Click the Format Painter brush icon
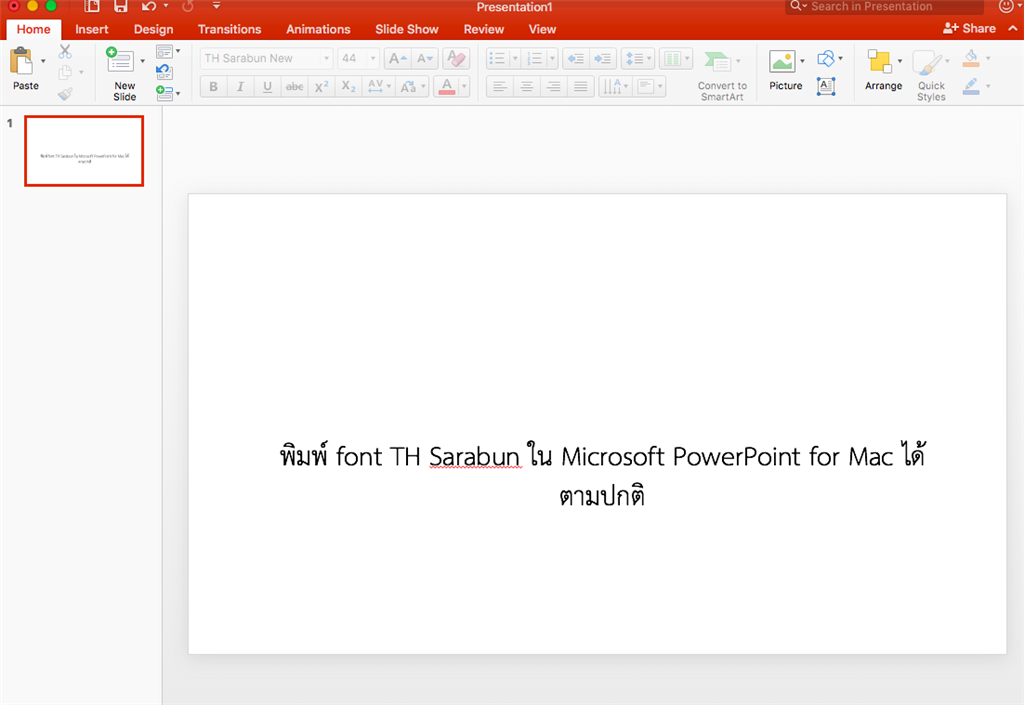 pos(65,94)
